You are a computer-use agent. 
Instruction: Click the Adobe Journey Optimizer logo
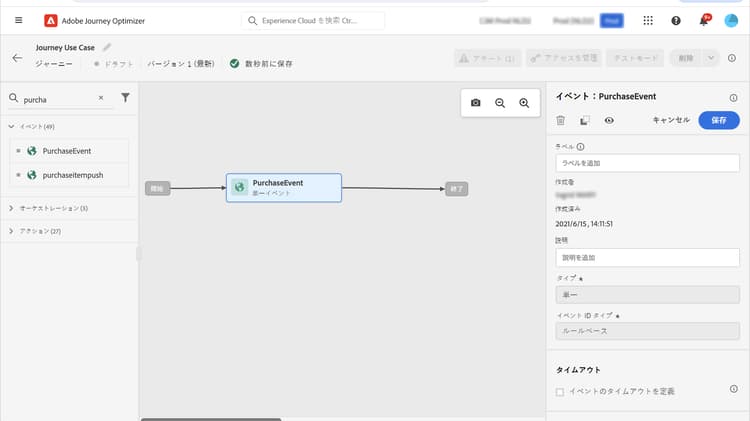click(x=51, y=21)
